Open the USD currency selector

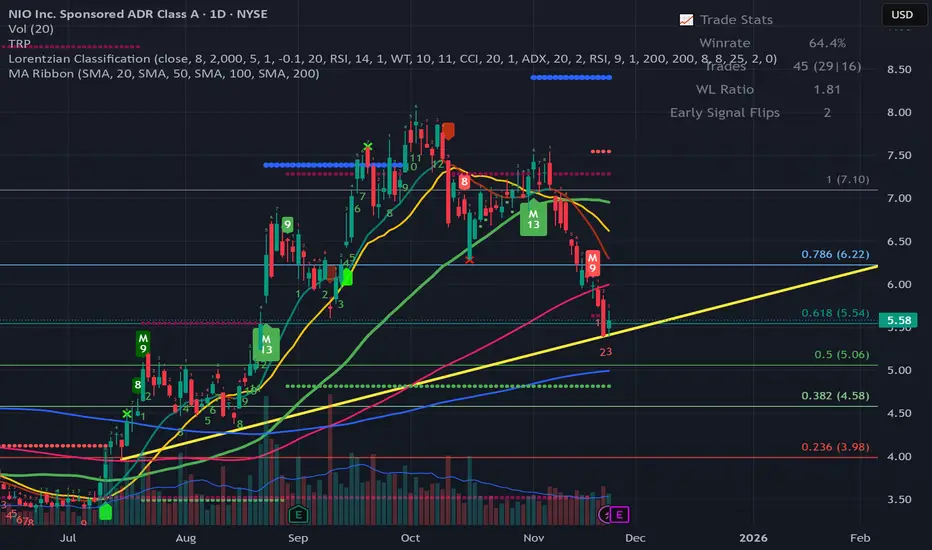click(902, 15)
